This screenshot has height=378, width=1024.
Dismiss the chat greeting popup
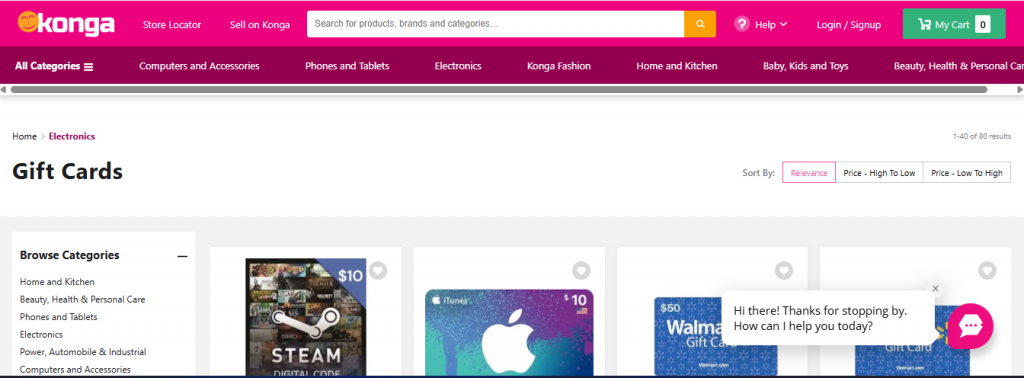coord(935,289)
